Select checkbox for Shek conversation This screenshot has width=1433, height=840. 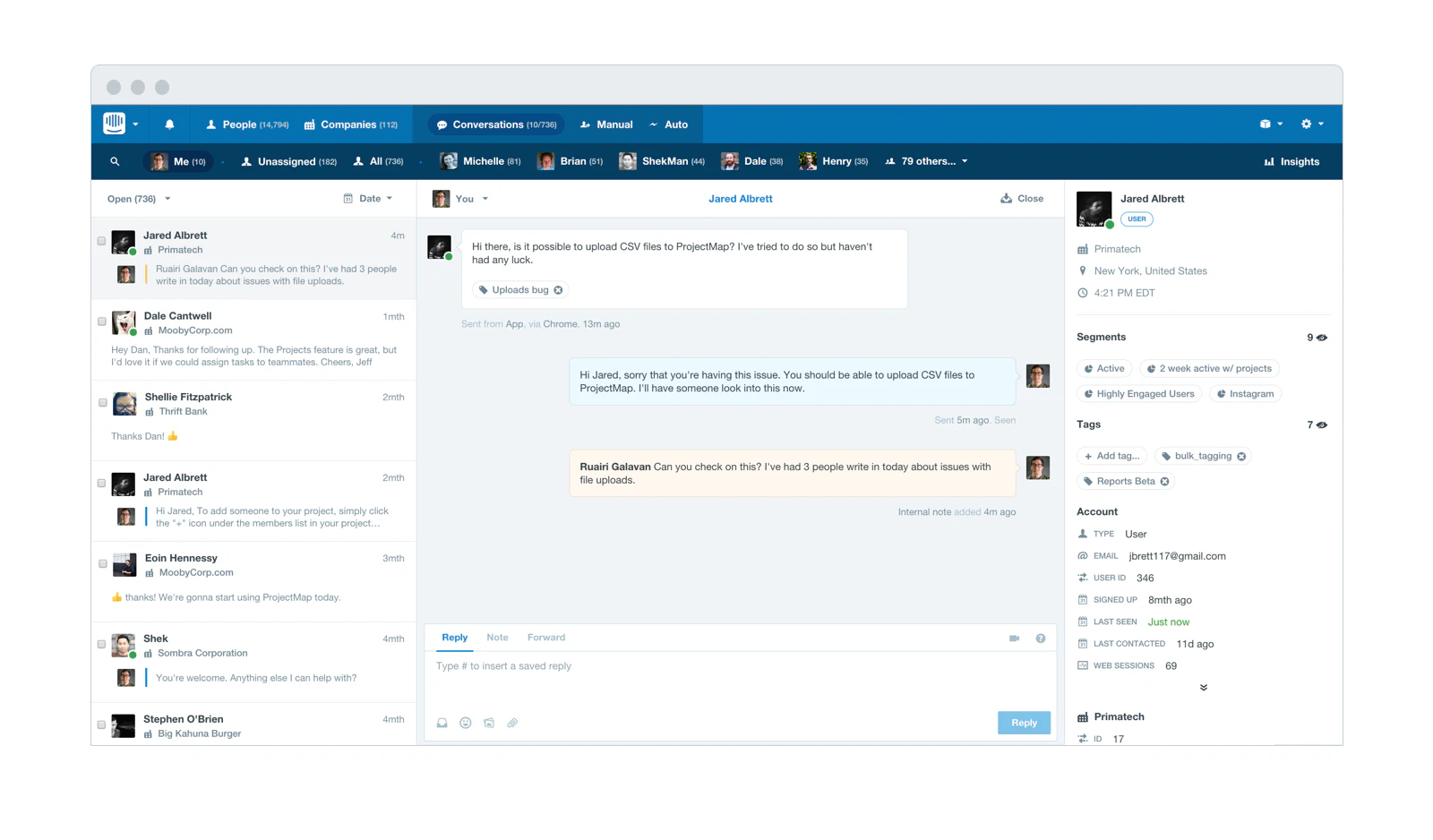click(x=101, y=645)
